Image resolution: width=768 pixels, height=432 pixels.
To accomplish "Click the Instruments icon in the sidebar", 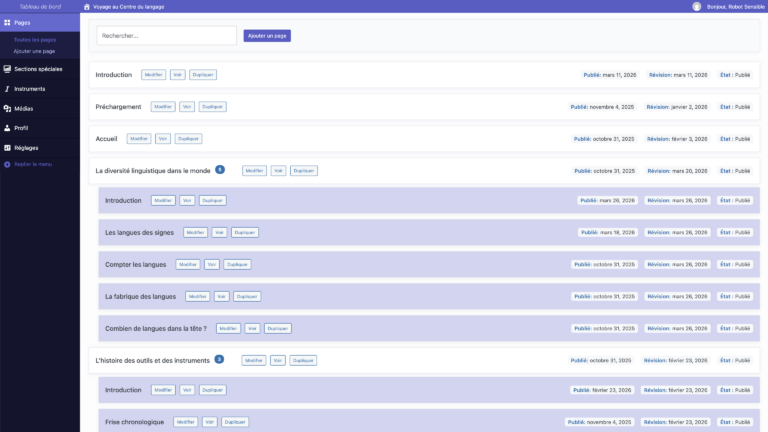I will pos(7,89).
